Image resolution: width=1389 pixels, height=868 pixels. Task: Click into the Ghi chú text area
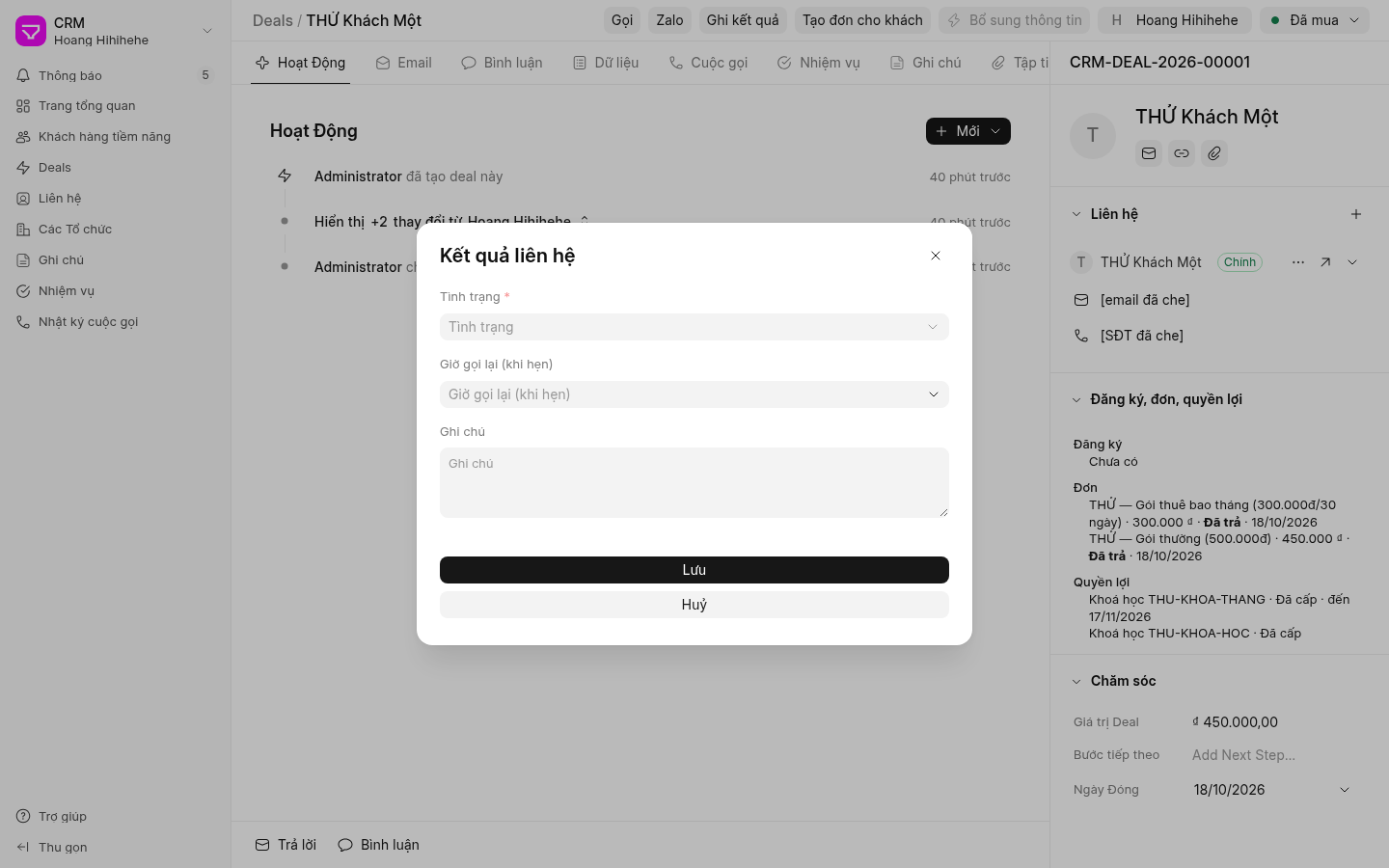click(x=694, y=482)
